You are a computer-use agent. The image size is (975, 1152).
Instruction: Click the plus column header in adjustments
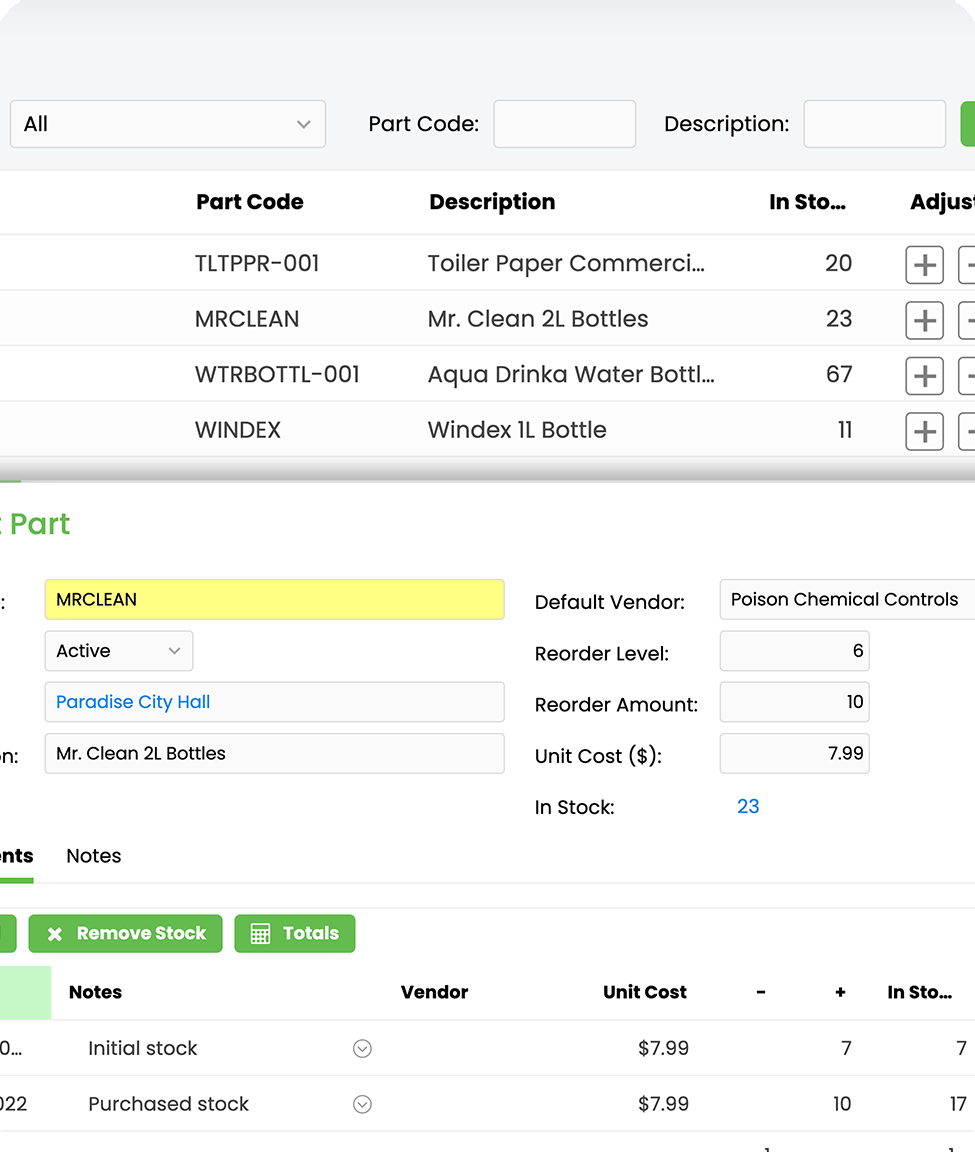(x=841, y=993)
